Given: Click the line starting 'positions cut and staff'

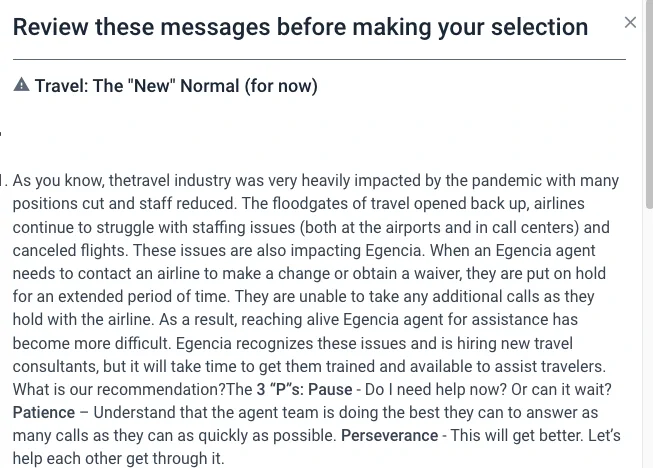Looking at the screenshot, I should coord(299,204).
